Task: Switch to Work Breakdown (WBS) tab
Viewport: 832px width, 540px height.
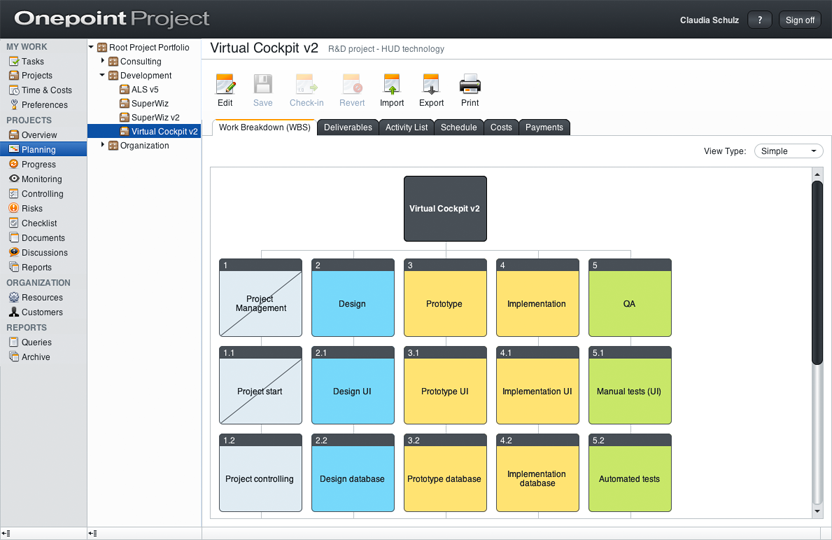Action: [264, 127]
